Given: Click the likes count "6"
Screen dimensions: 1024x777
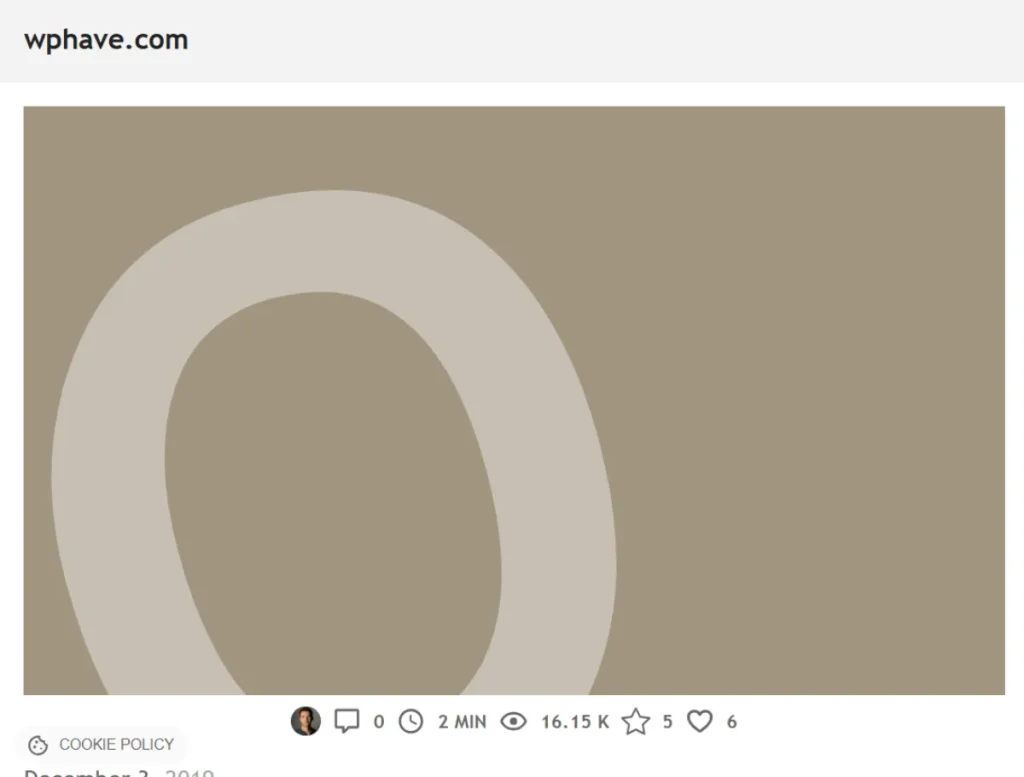Looking at the screenshot, I should coord(732,722).
